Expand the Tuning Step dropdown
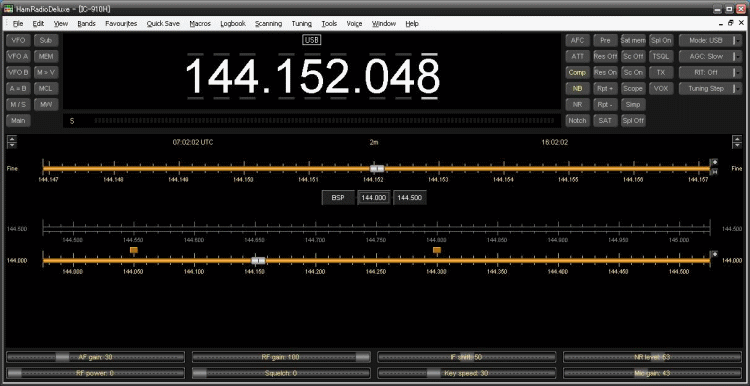This screenshot has height=386, width=750. pyautogui.click(x=737, y=88)
